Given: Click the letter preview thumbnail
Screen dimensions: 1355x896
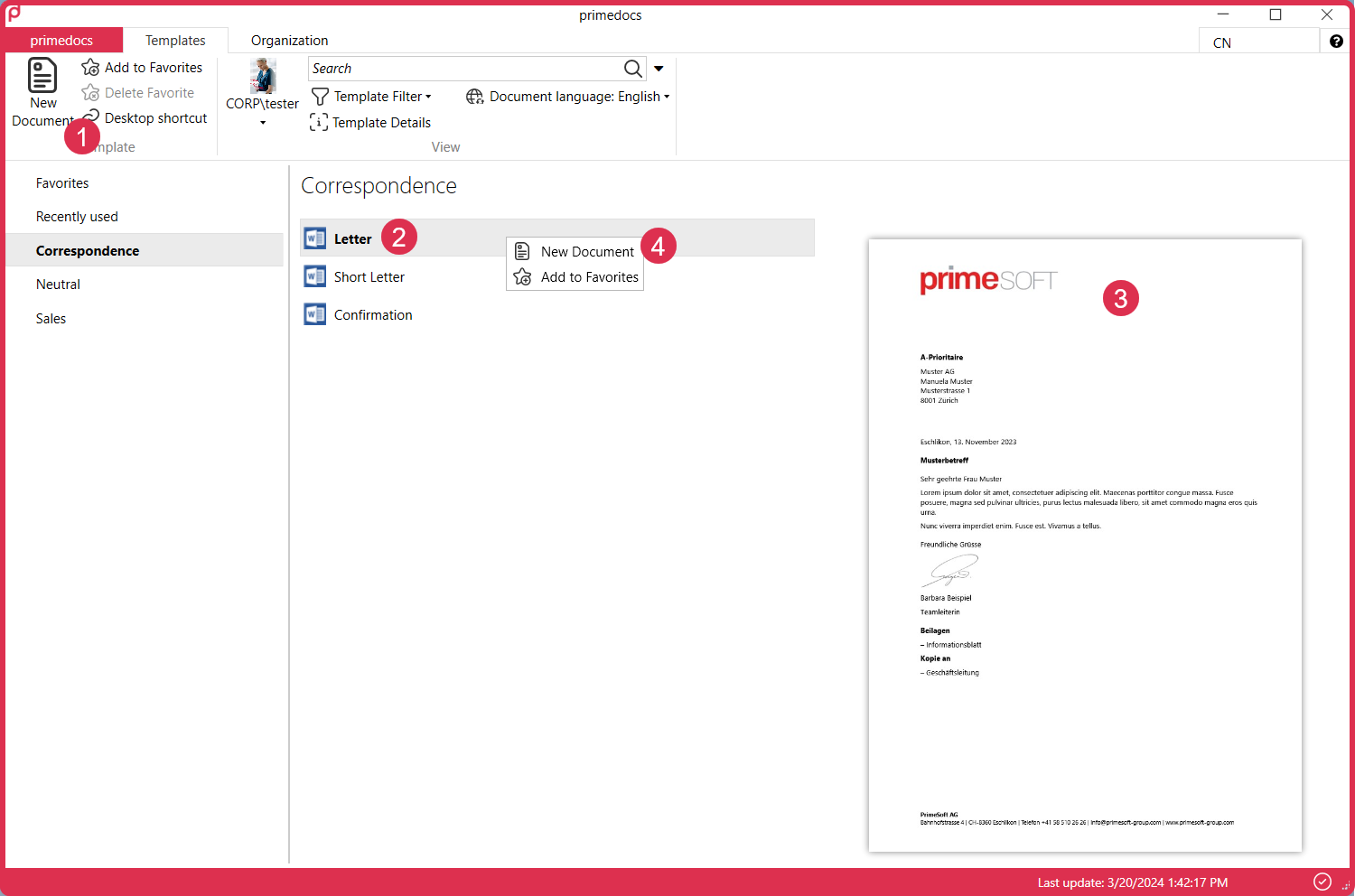Looking at the screenshot, I should point(1085,546).
